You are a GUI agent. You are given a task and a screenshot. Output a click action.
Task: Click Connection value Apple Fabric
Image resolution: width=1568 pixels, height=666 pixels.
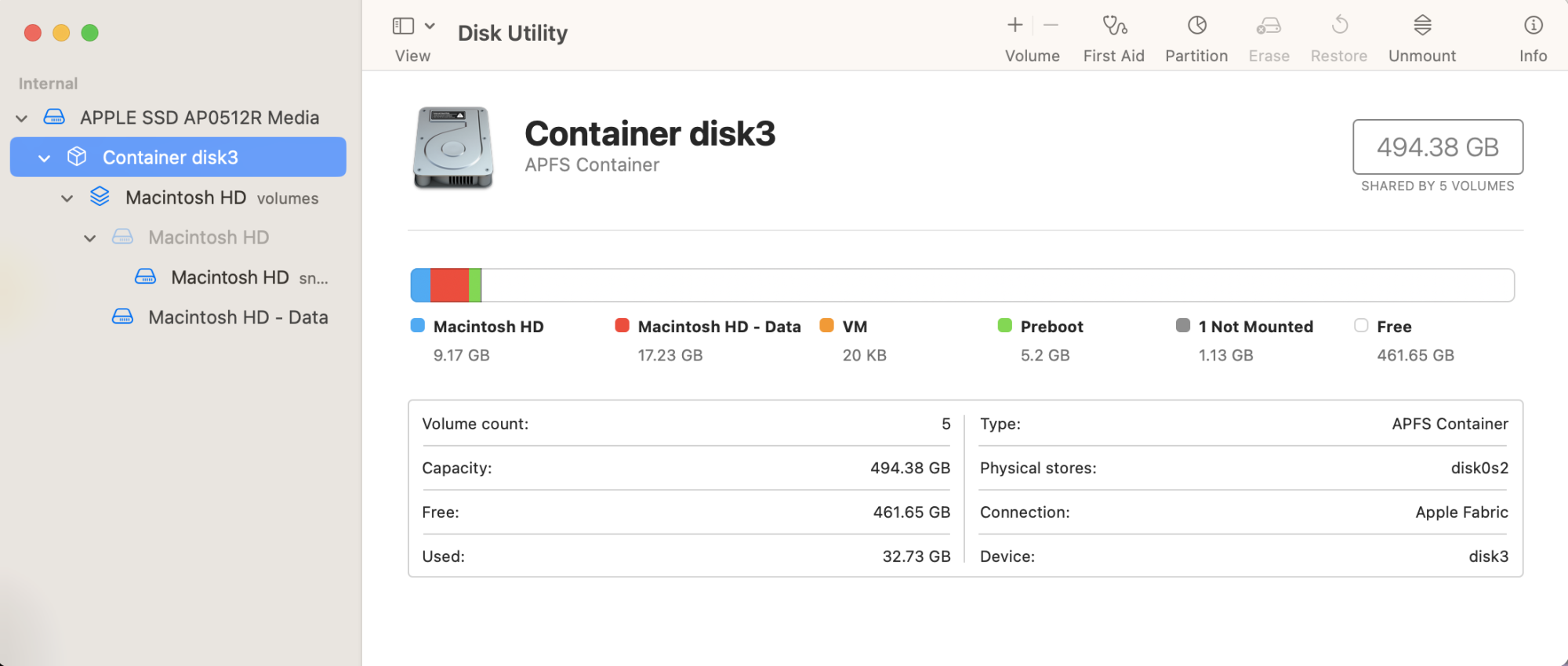[1462, 512]
